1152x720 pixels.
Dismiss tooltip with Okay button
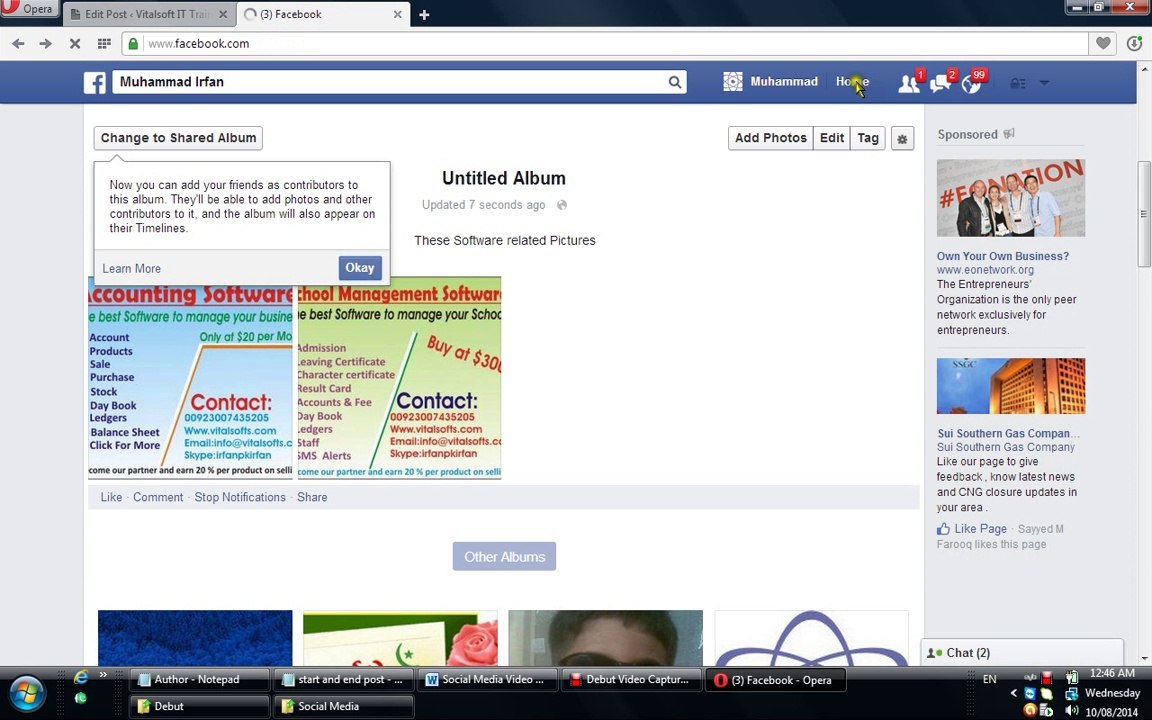click(x=360, y=268)
